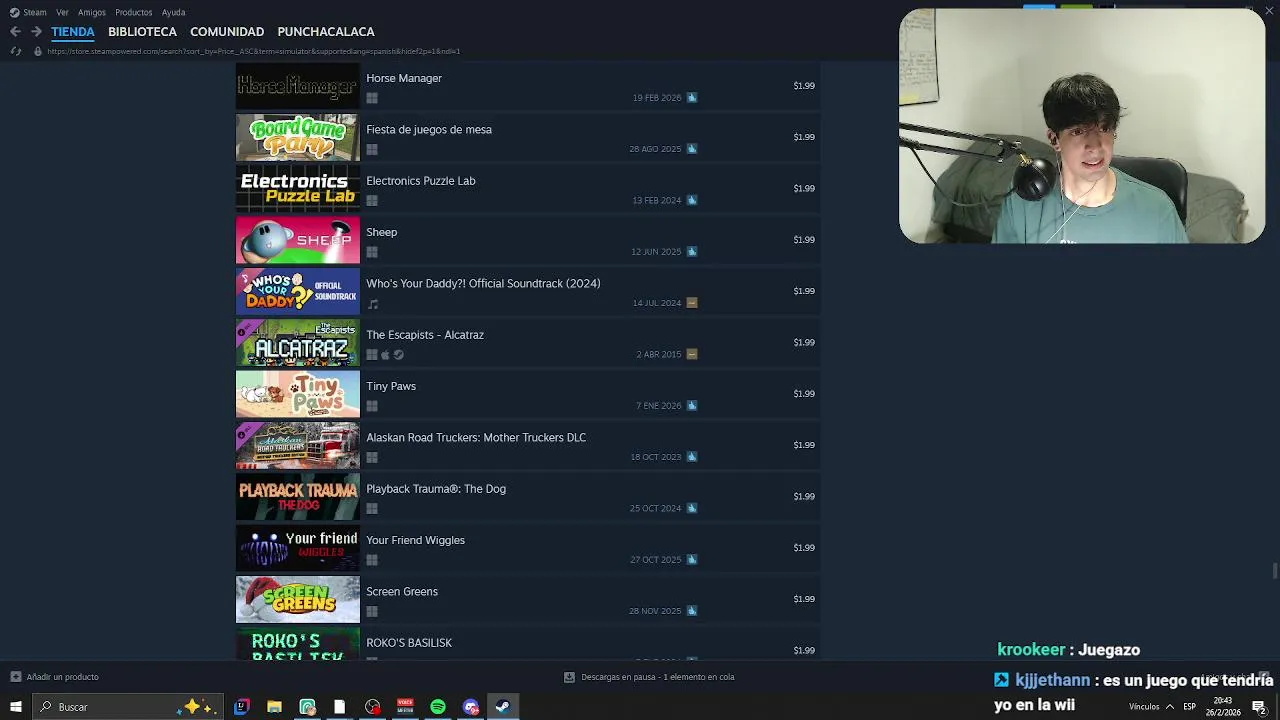
Task: Click The Escapists Alcatraz mixed review icon
Action: point(692,354)
